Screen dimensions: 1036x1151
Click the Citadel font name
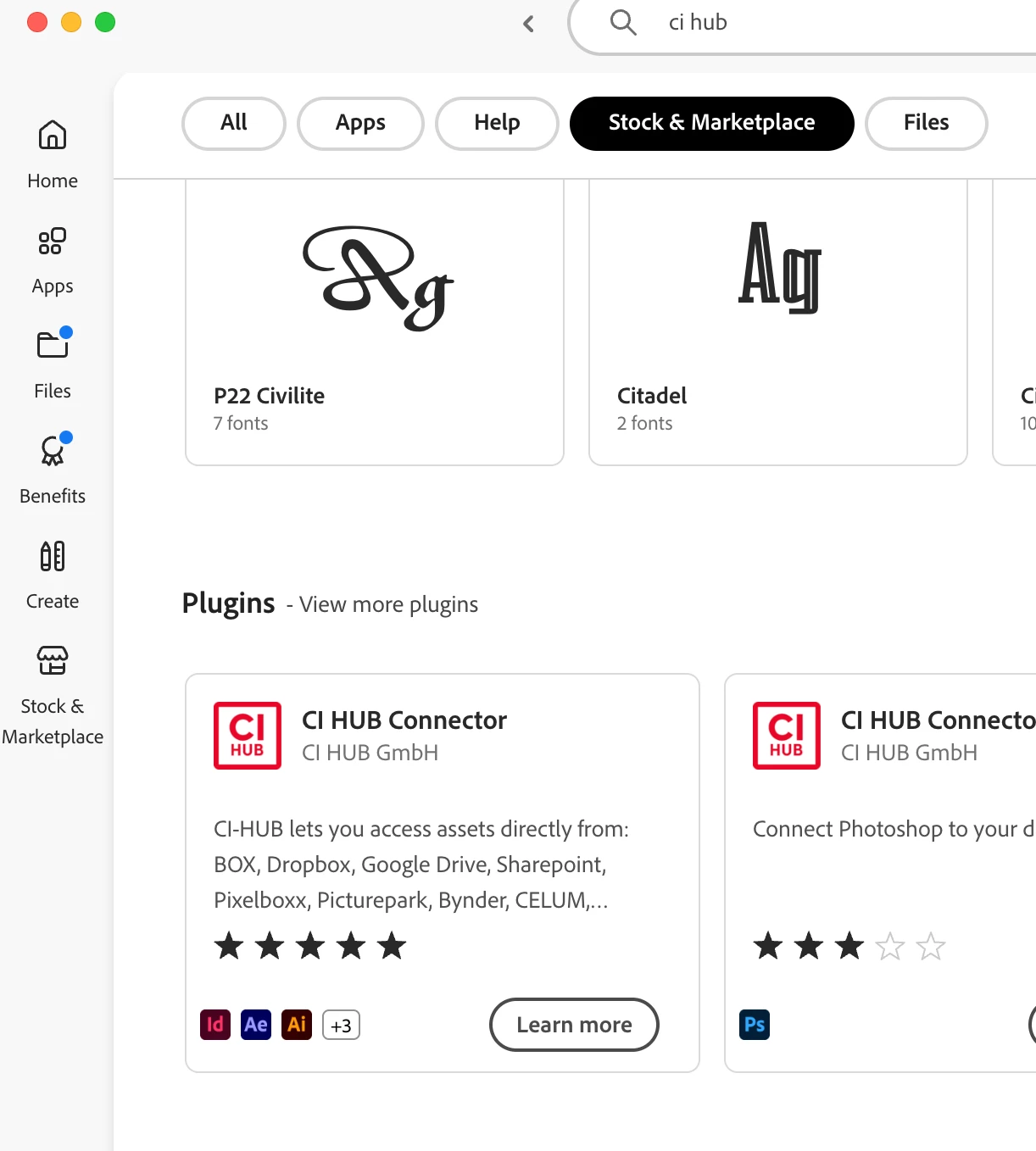[x=652, y=396]
